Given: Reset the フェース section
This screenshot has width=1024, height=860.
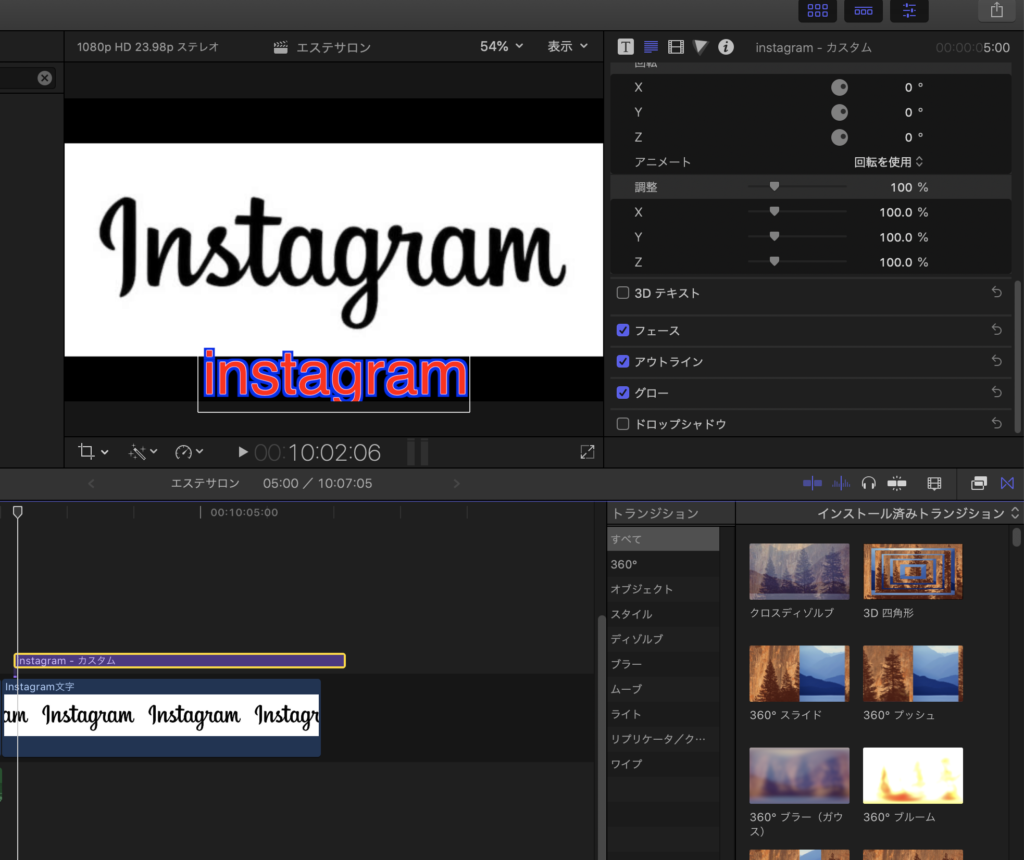Looking at the screenshot, I should [x=997, y=330].
